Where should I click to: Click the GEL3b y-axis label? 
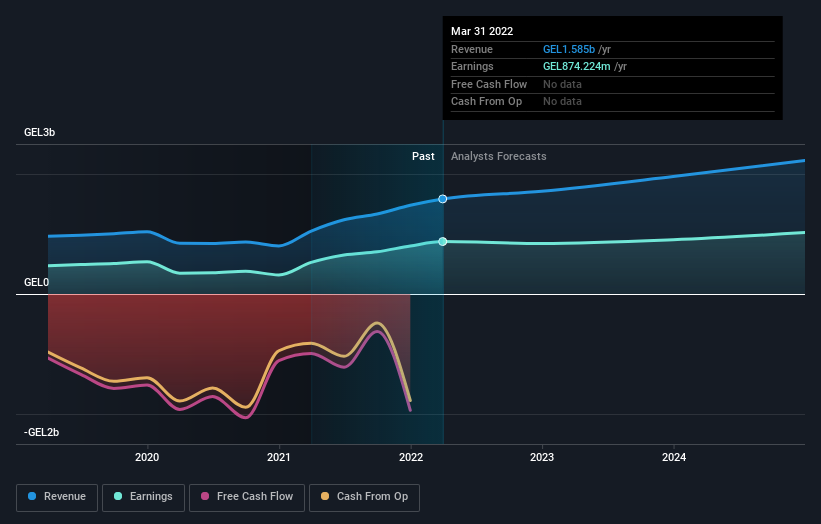(39, 132)
